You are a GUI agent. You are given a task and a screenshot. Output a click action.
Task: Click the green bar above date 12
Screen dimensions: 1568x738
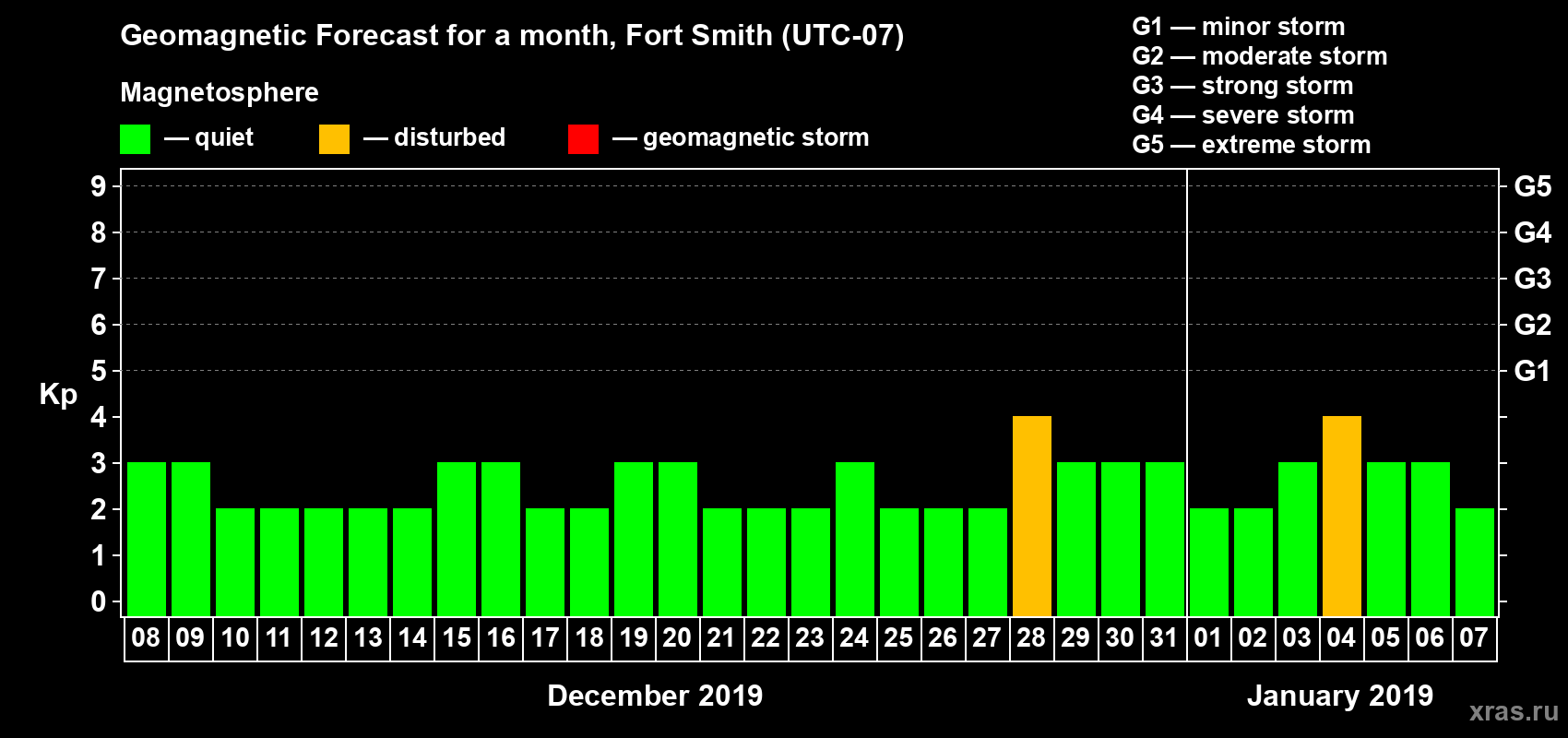[324, 563]
